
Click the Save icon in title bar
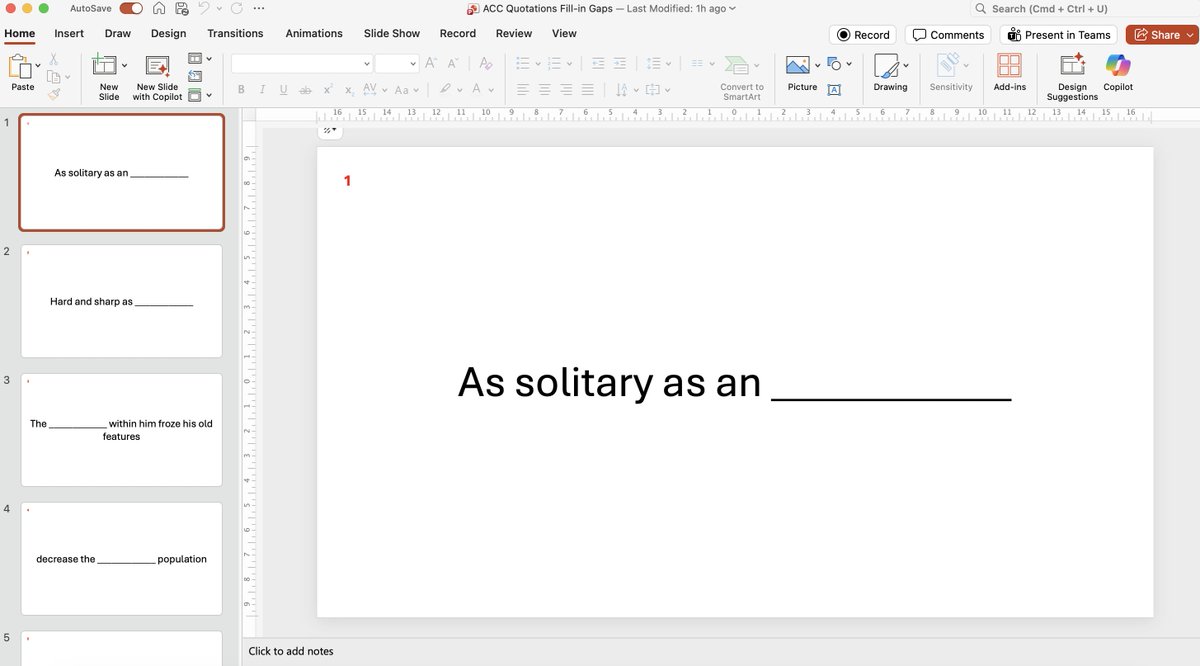[x=181, y=8]
